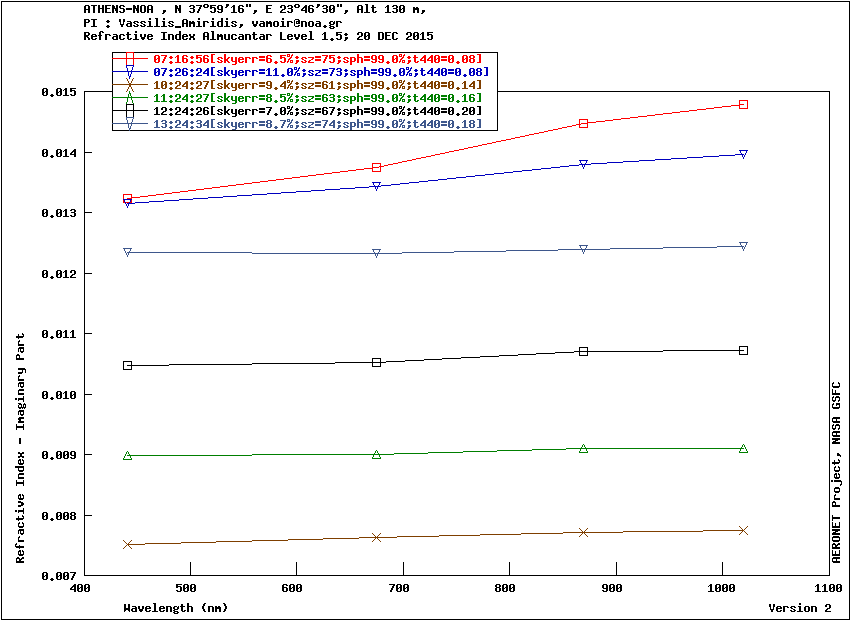Click the Version 2 text

pyautogui.click(x=800, y=608)
